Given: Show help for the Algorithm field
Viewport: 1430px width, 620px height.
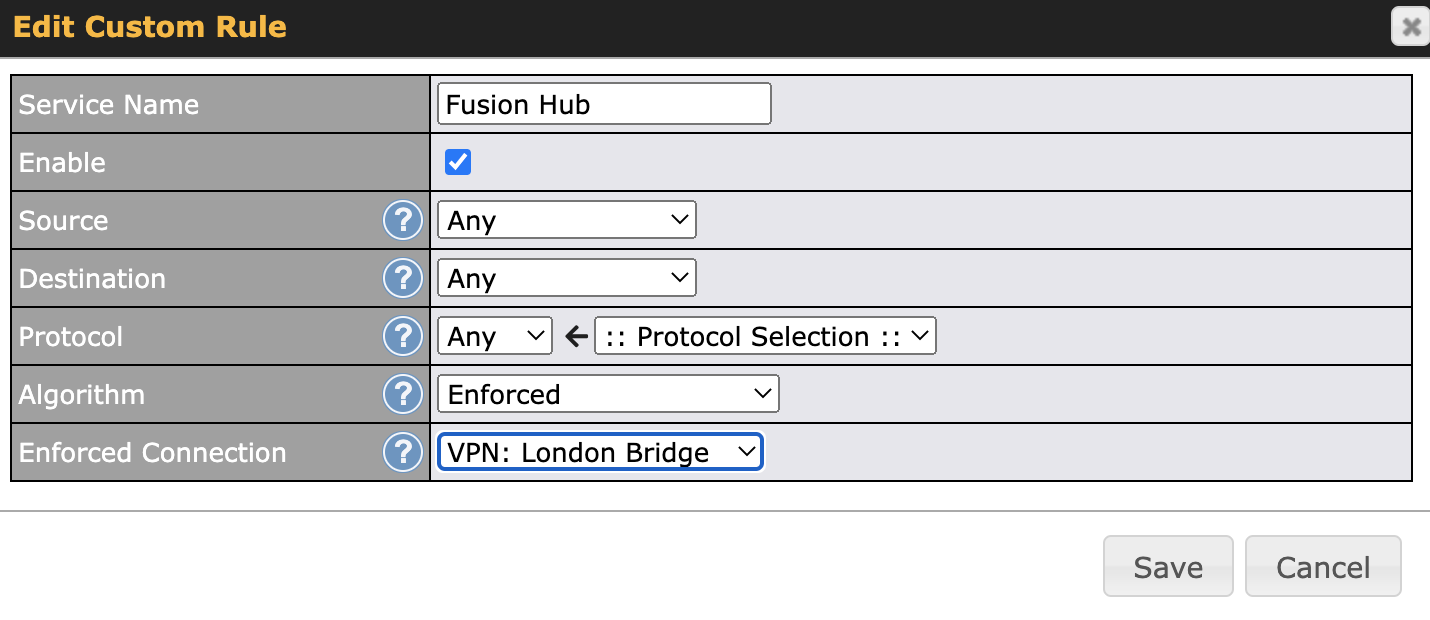Looking at the screenshot, I should (402, 395).
